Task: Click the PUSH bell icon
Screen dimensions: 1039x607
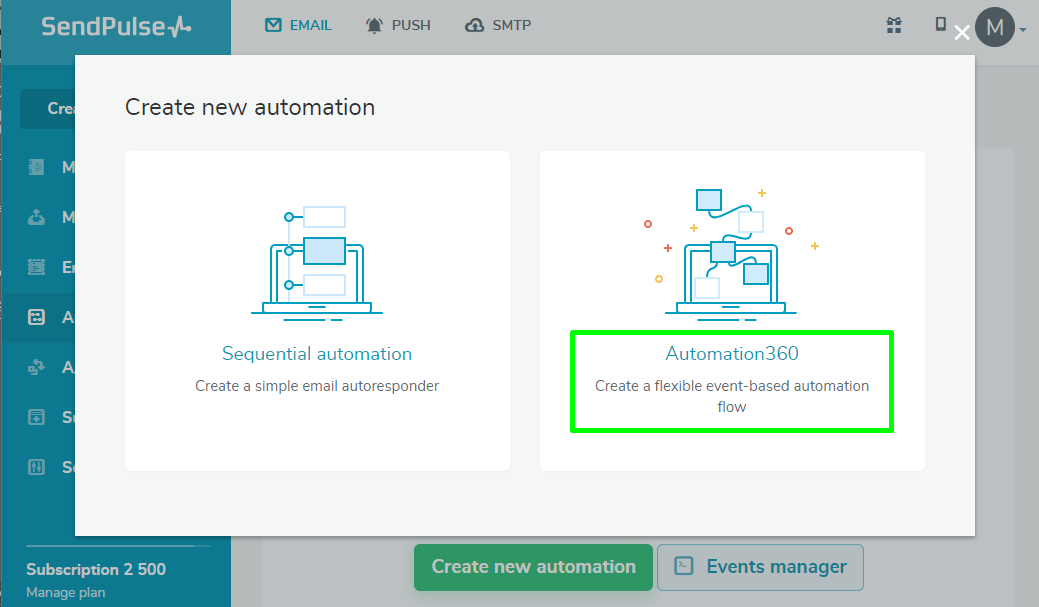Action: 374,25
